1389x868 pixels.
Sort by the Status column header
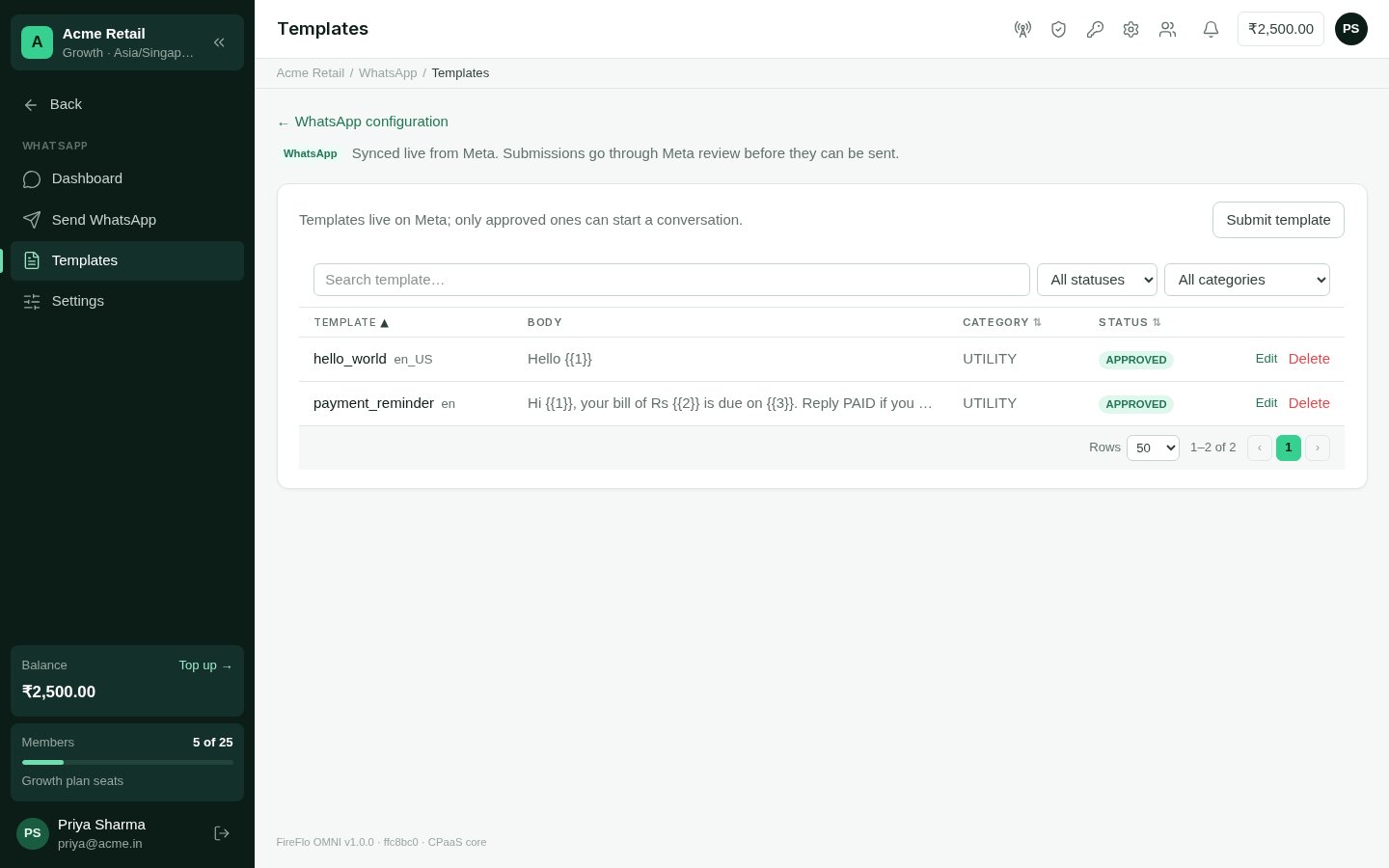coord(1130,322)
